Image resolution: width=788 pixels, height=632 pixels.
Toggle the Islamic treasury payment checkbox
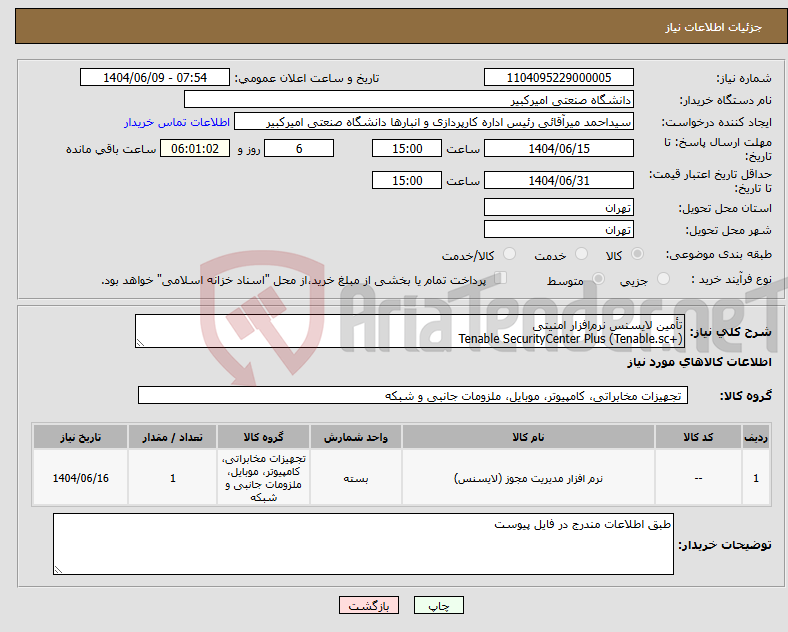500,278
